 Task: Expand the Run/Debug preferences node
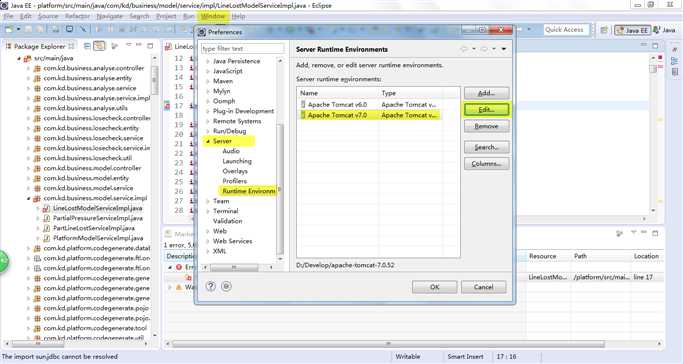(x=208, y=131)
